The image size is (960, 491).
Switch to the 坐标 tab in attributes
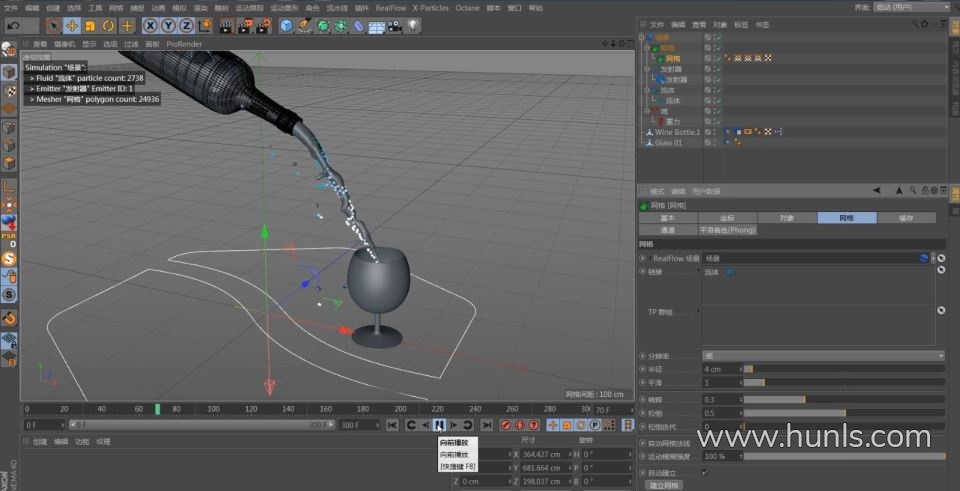pyautogui.click(x=727, y=217)
